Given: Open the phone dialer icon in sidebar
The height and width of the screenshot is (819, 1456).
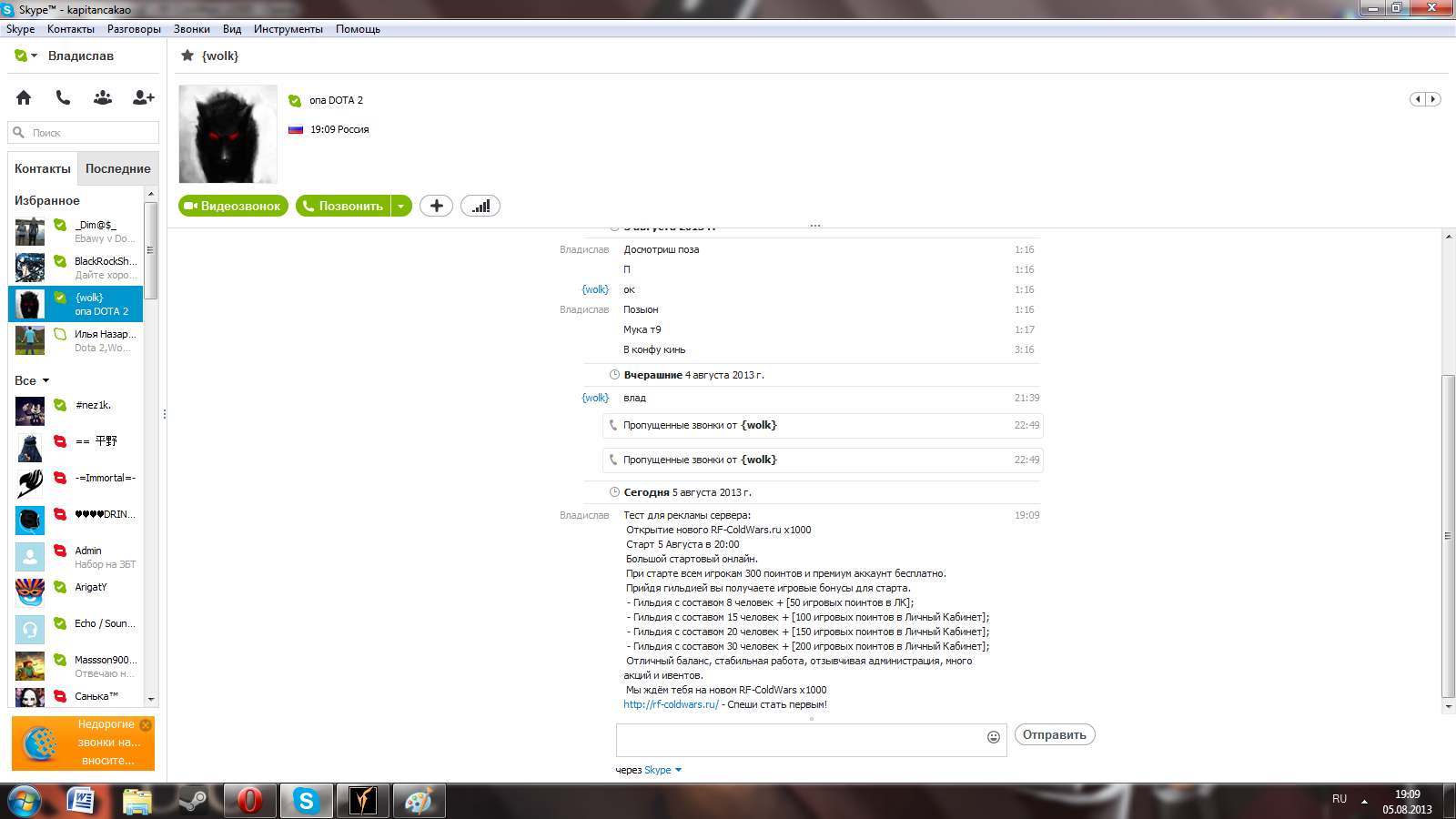Looking at the screenshot, I should [63, 97].
